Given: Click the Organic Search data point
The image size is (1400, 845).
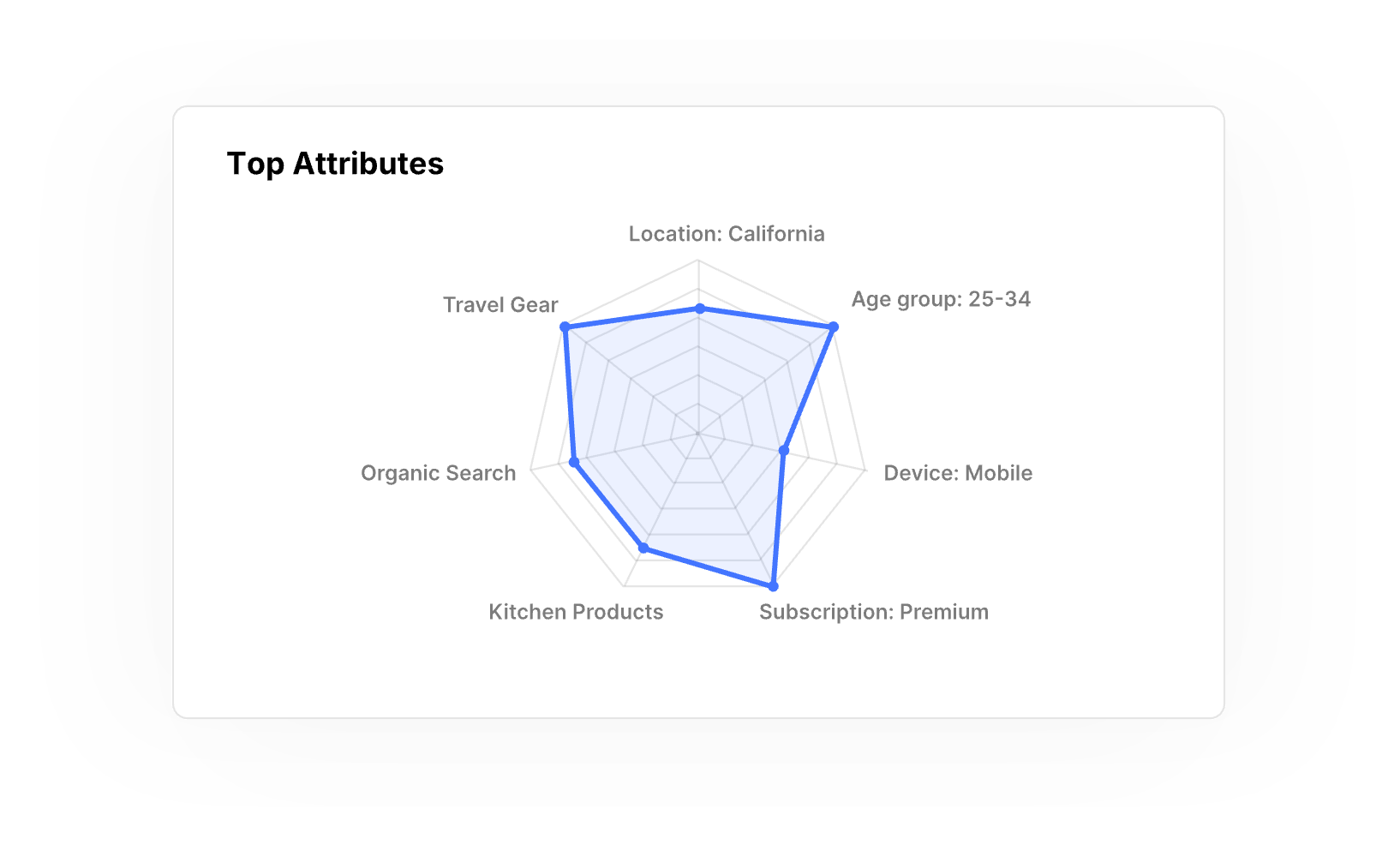Looking at the screenshot, I should [574, 462].
